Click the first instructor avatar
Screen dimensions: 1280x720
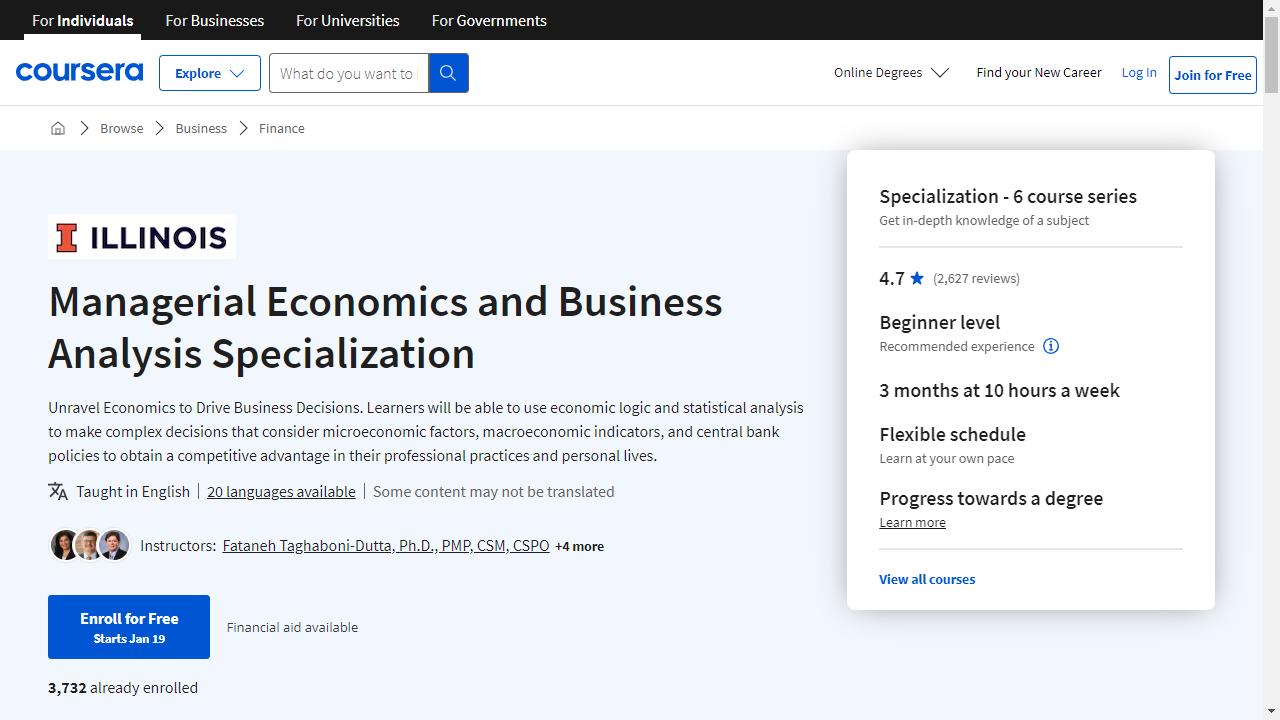65,545
